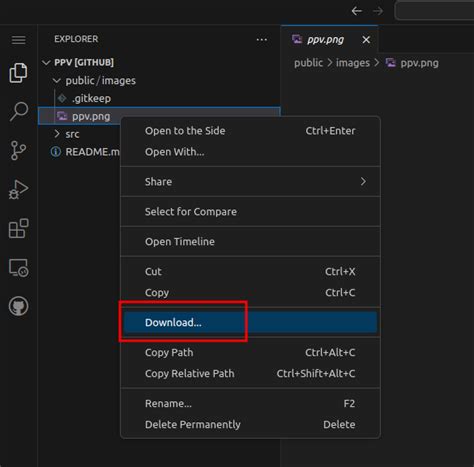Screen dimensions: 474x467
Task: Choose Cut from context menu
Action: (x=250, y=272)
